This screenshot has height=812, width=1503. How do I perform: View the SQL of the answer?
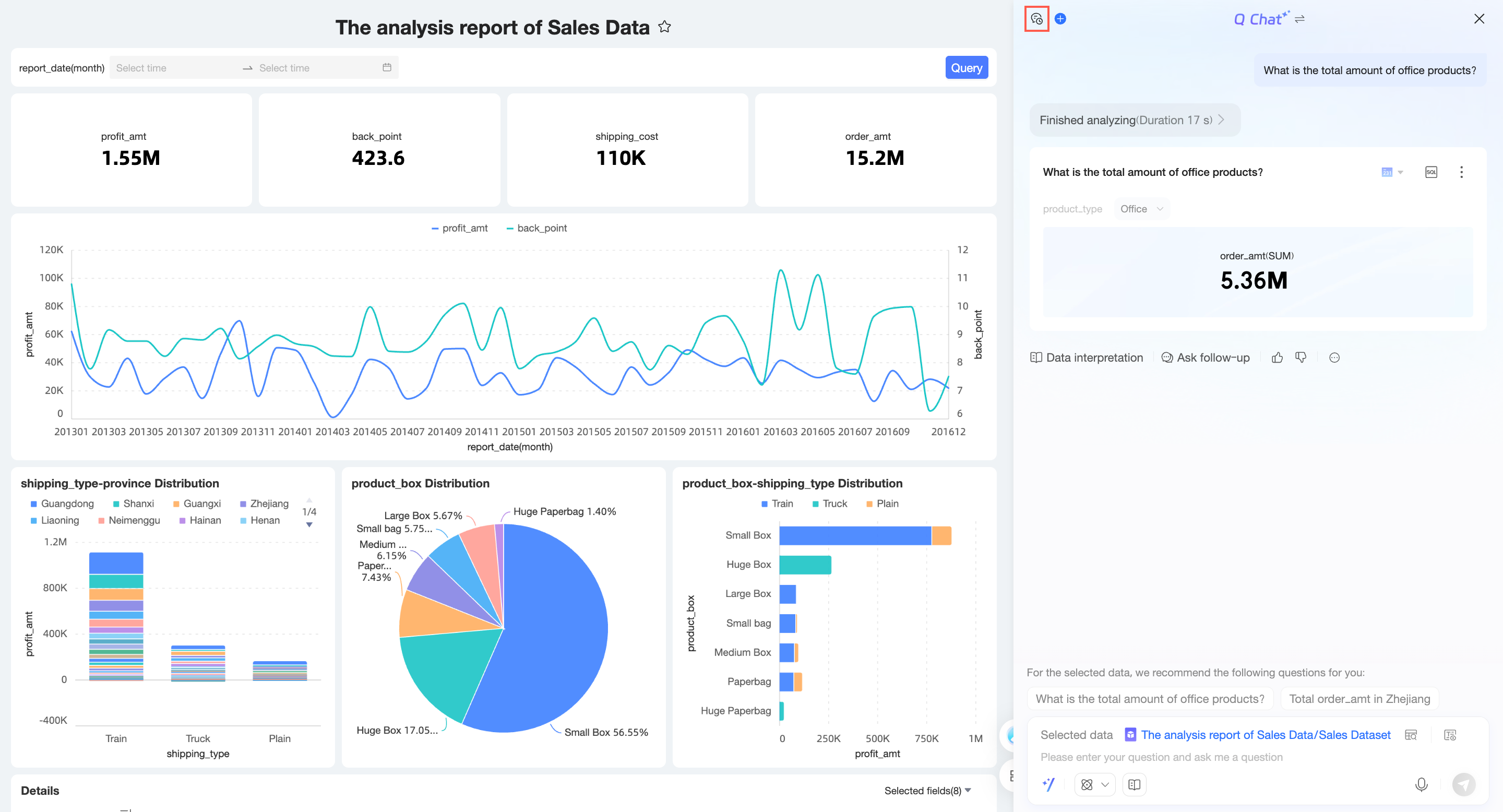tap(1430, 172)
